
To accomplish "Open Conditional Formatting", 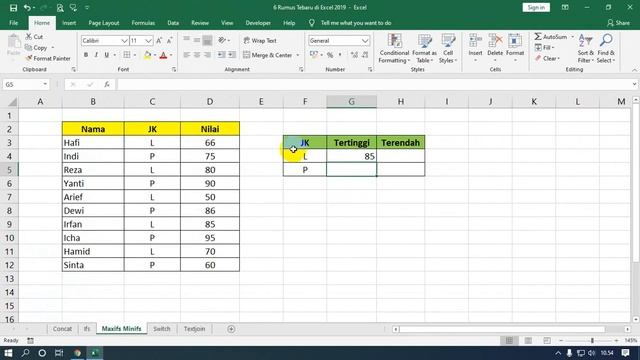I will click(394, 49).
